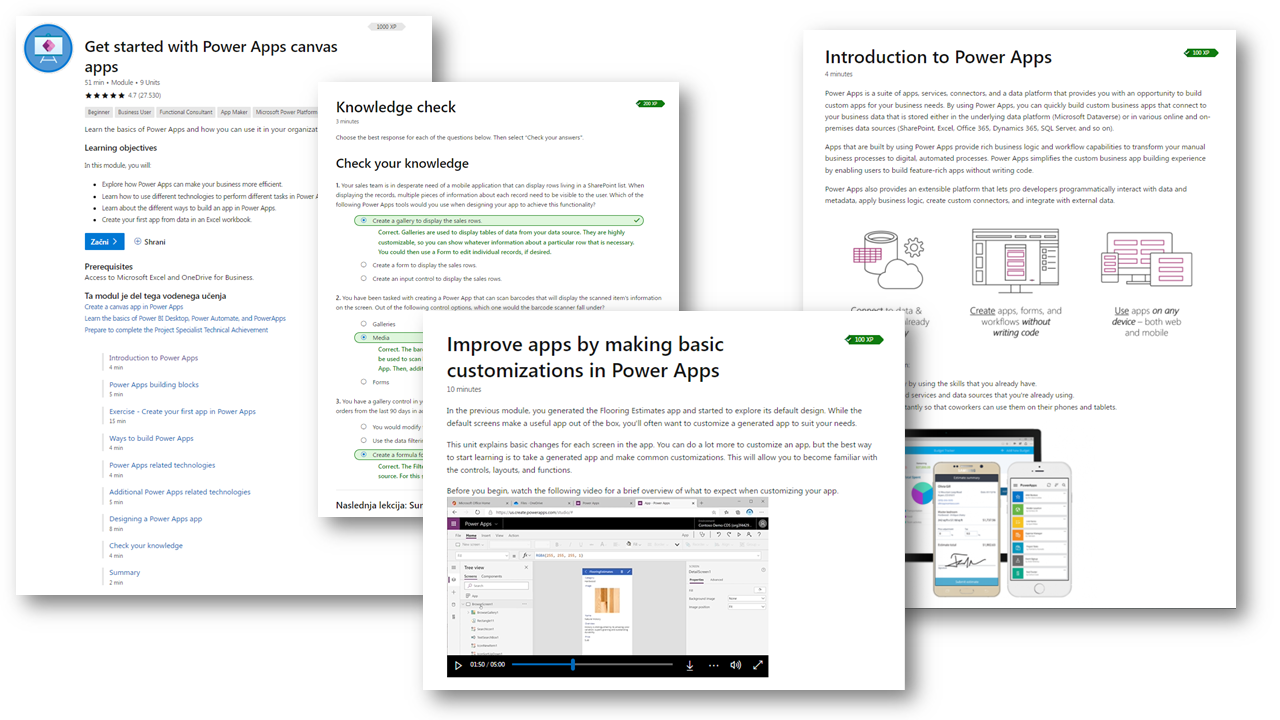Select 'Create a gallery to display the sales rows'
This screenshot has width=1280, height=720.
pos(499,220)
